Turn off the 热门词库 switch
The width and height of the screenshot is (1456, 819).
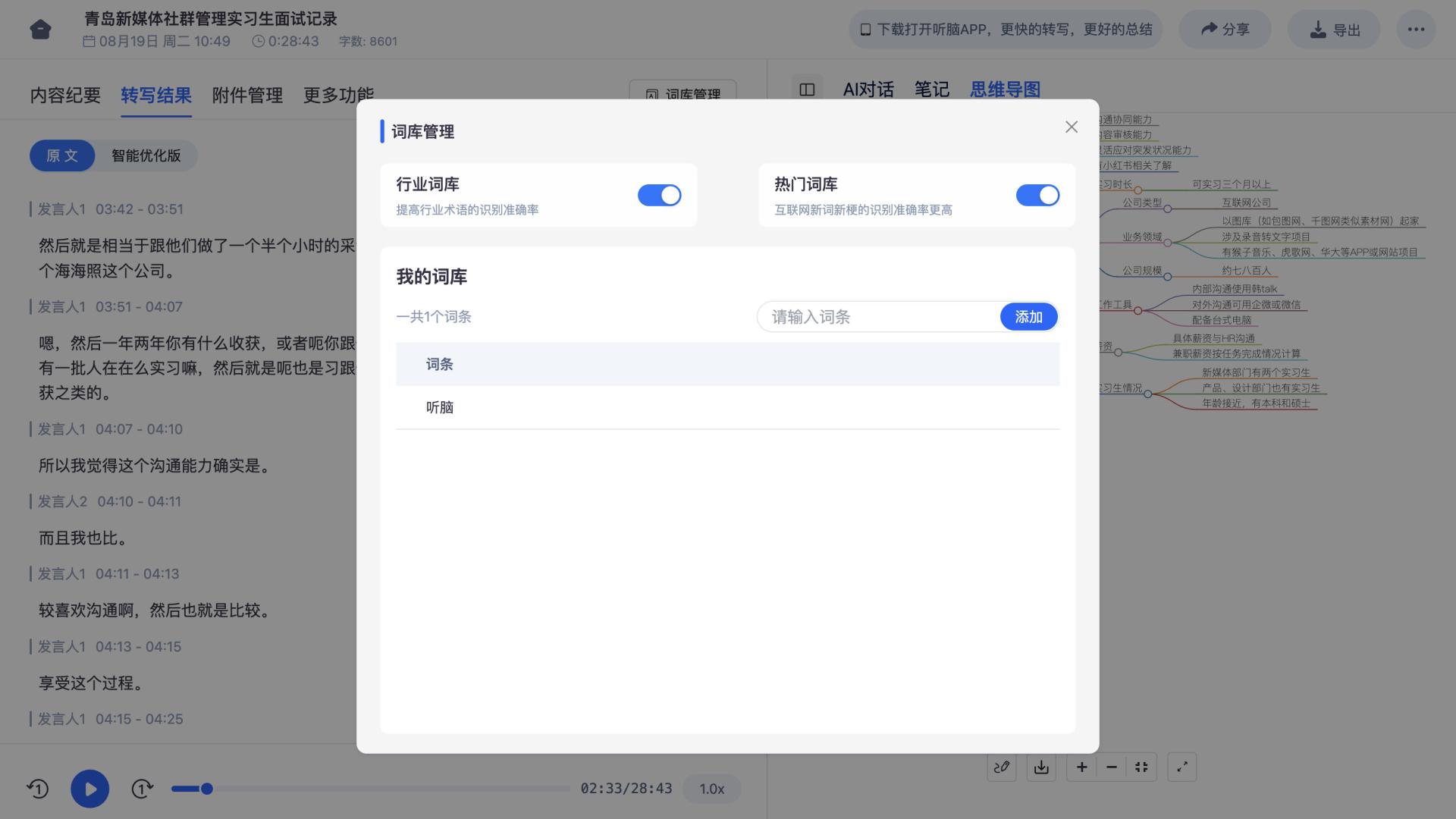coord(1037,196)
